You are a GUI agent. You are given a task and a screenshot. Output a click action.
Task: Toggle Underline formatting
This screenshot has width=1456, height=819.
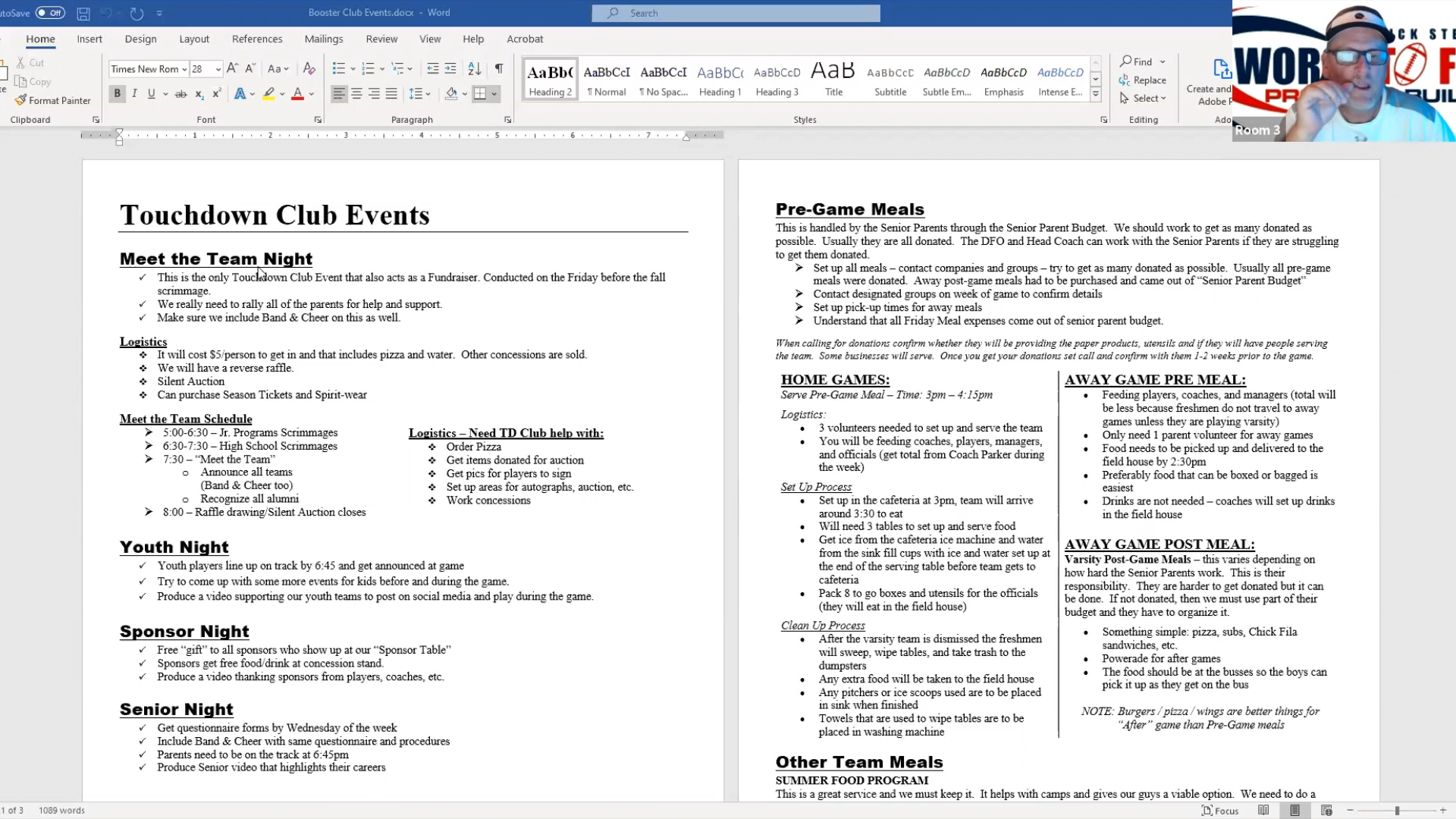(x=151, y=94)
